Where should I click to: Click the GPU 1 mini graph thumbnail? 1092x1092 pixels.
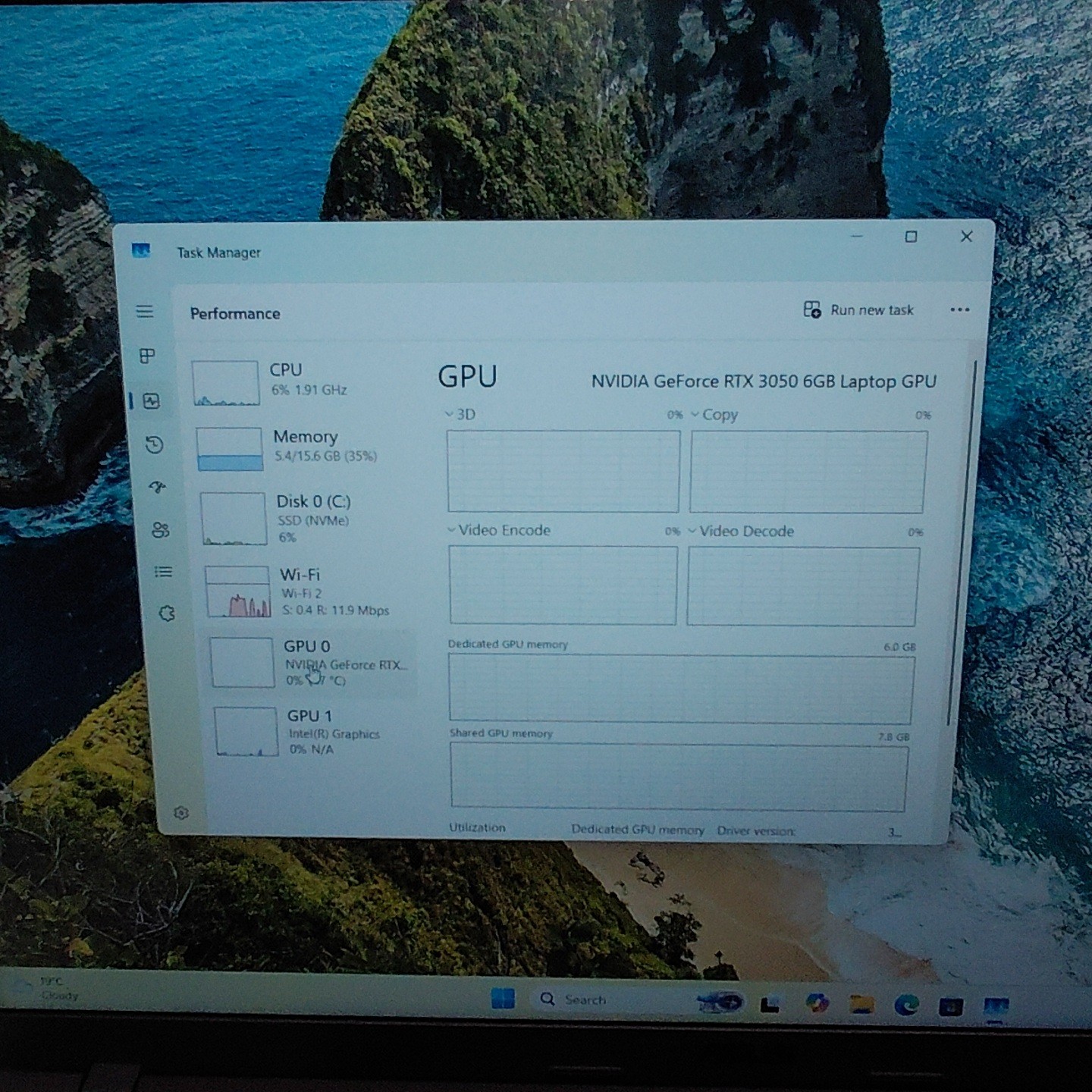click(246, 732)
